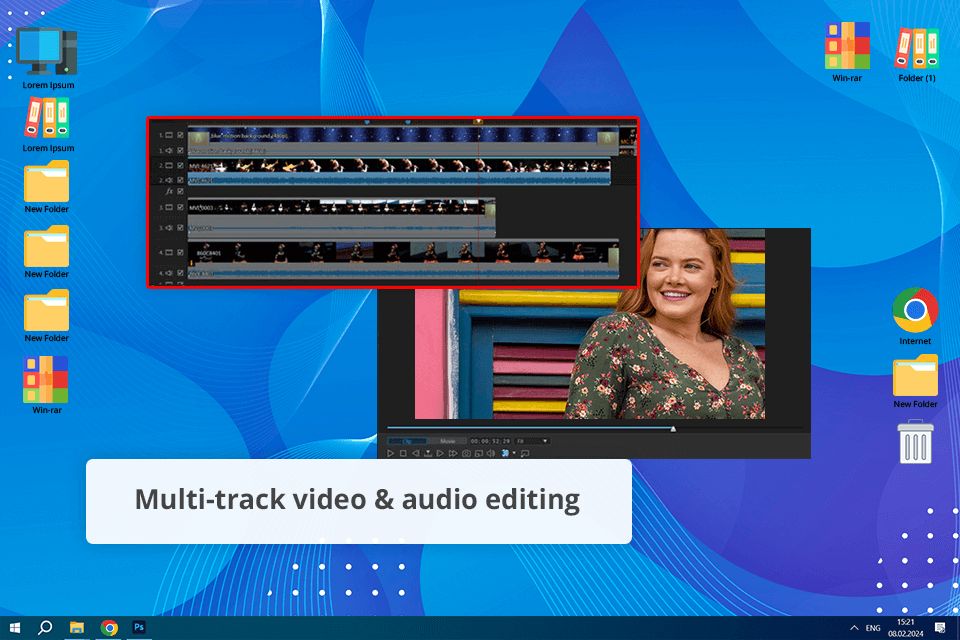Image resolution: width=960 pixels, height=640 pixels.
Task: Switch preview to Movie mode
Action: point(448,441)
